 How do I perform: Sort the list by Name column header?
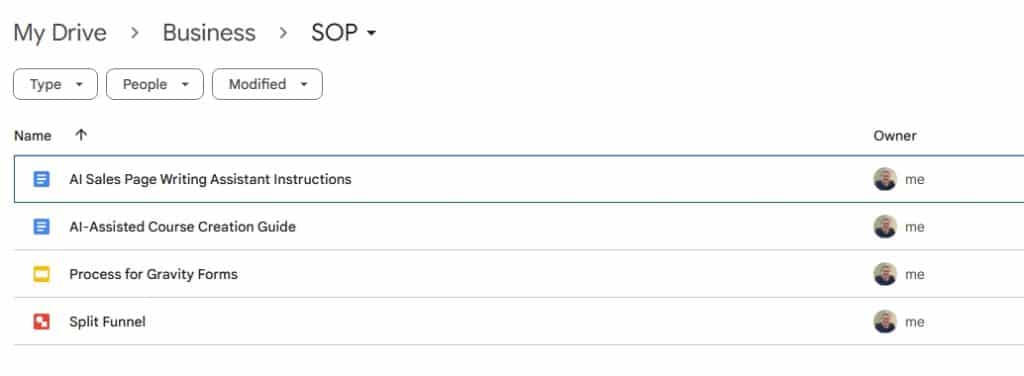(33, 136)
